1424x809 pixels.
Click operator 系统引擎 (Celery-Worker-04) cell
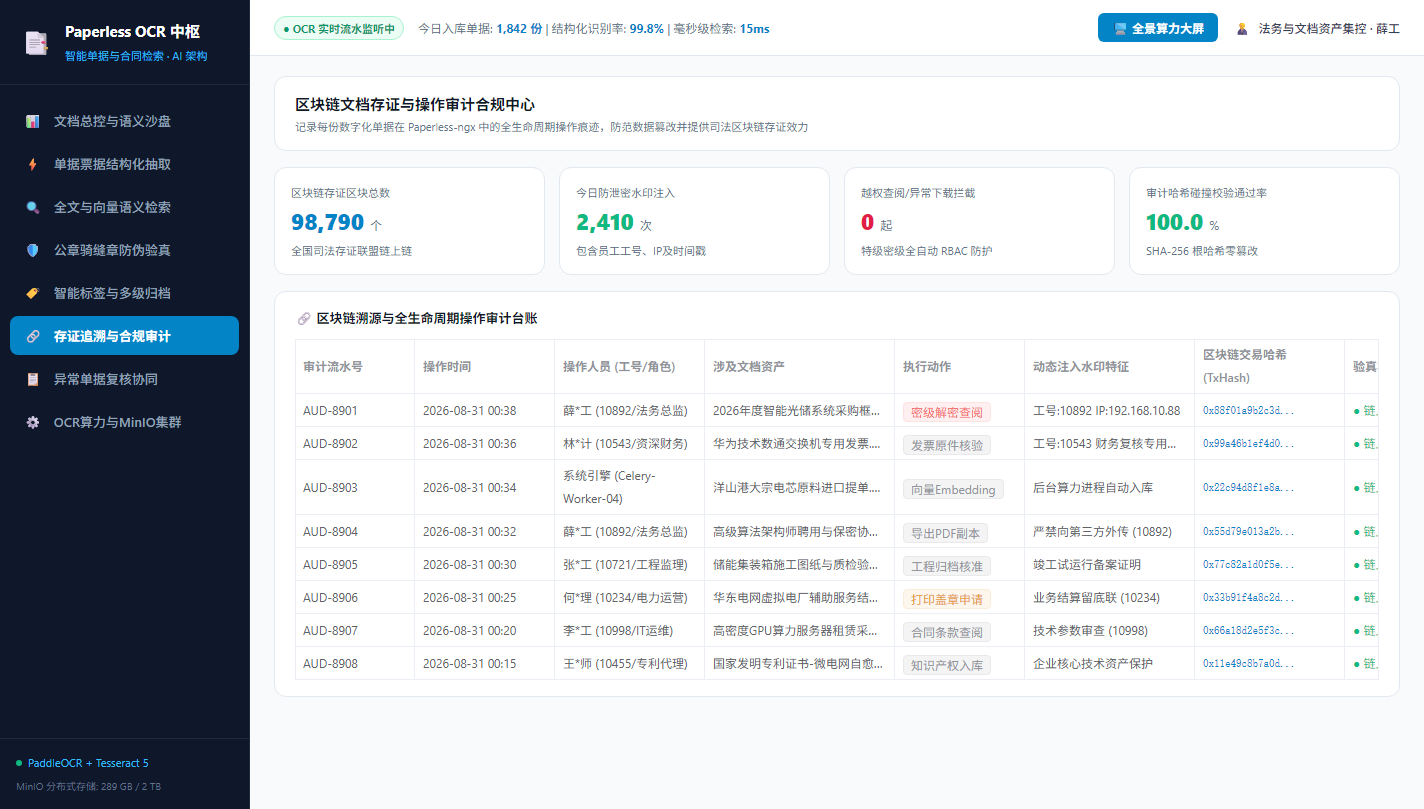(630, 488)
